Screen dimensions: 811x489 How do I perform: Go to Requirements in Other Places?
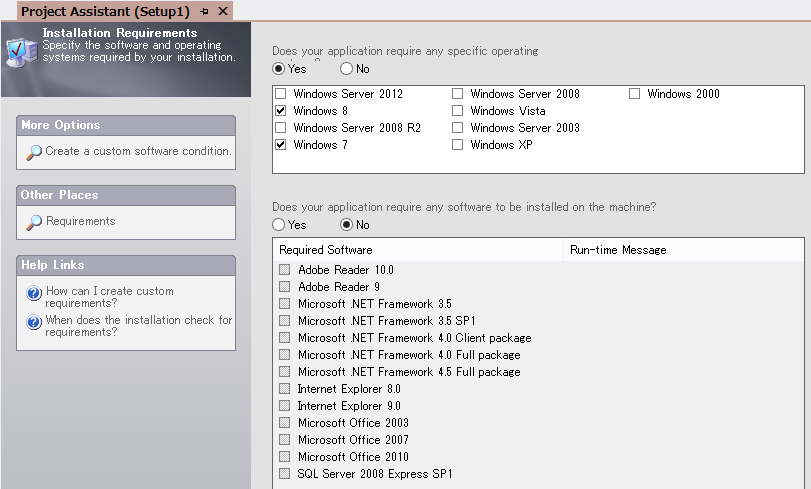click(81, 221)
